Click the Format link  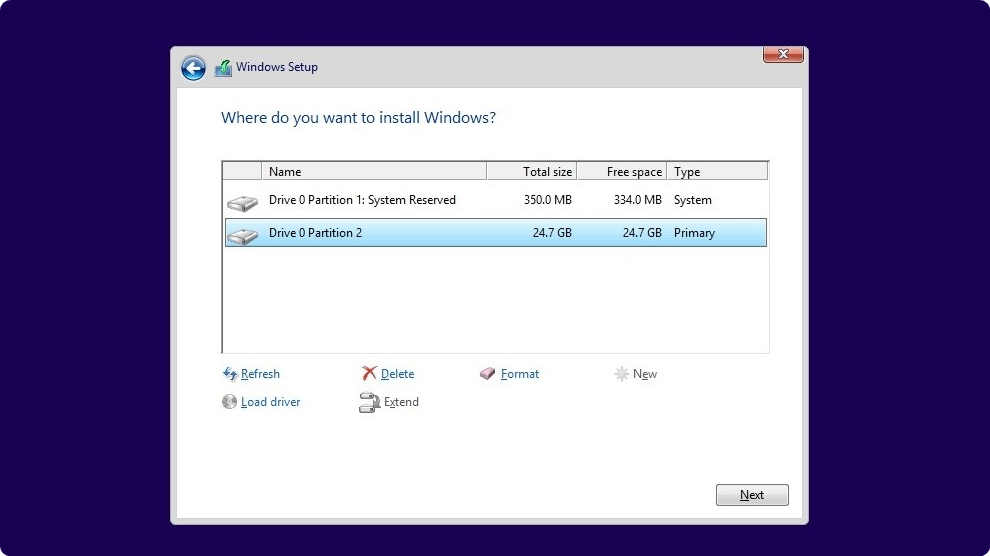tap(520, 374)
